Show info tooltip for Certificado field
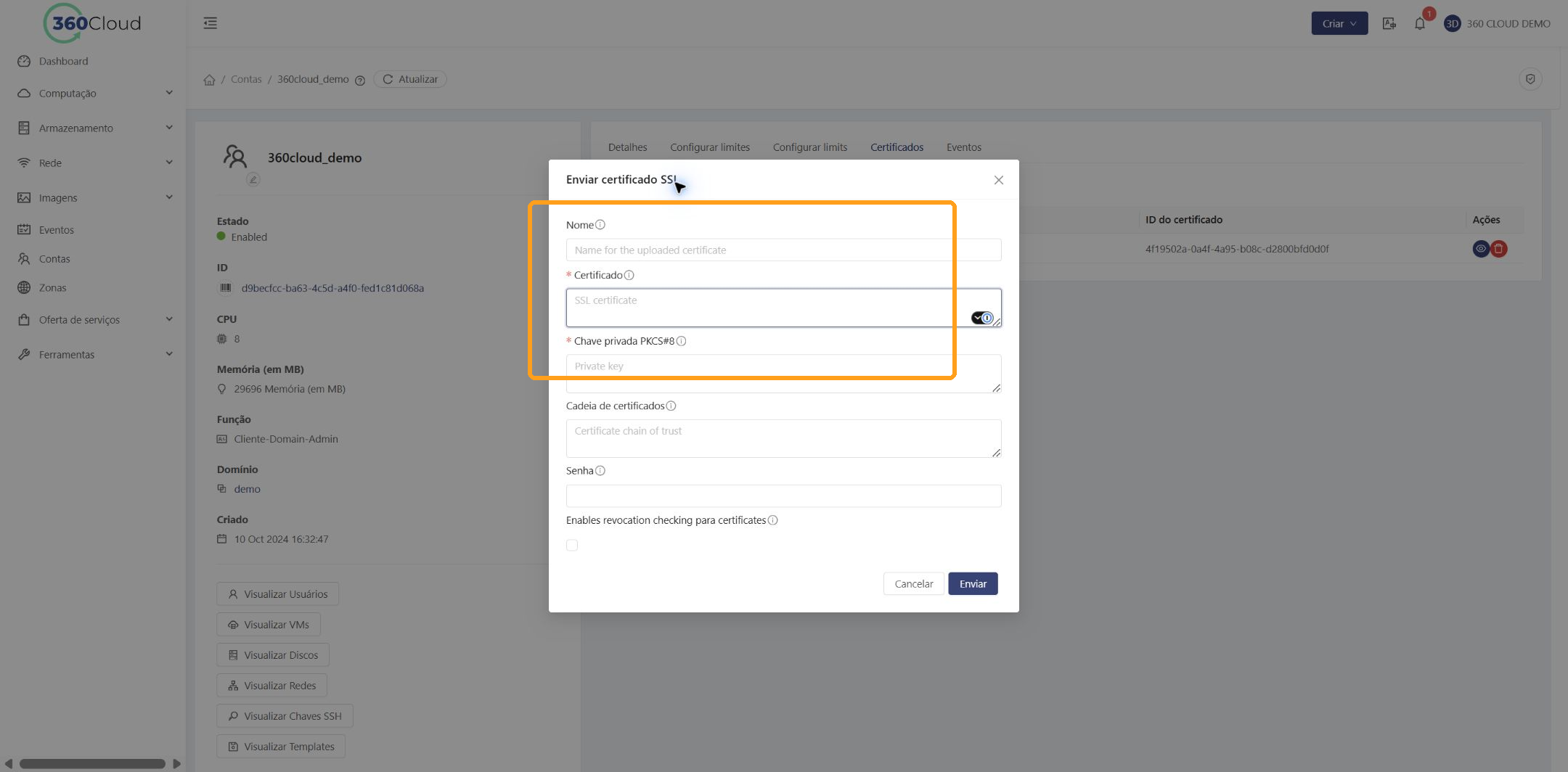Image resolution: width=1568 pixels, height=772 pixels. pos(629,275)
